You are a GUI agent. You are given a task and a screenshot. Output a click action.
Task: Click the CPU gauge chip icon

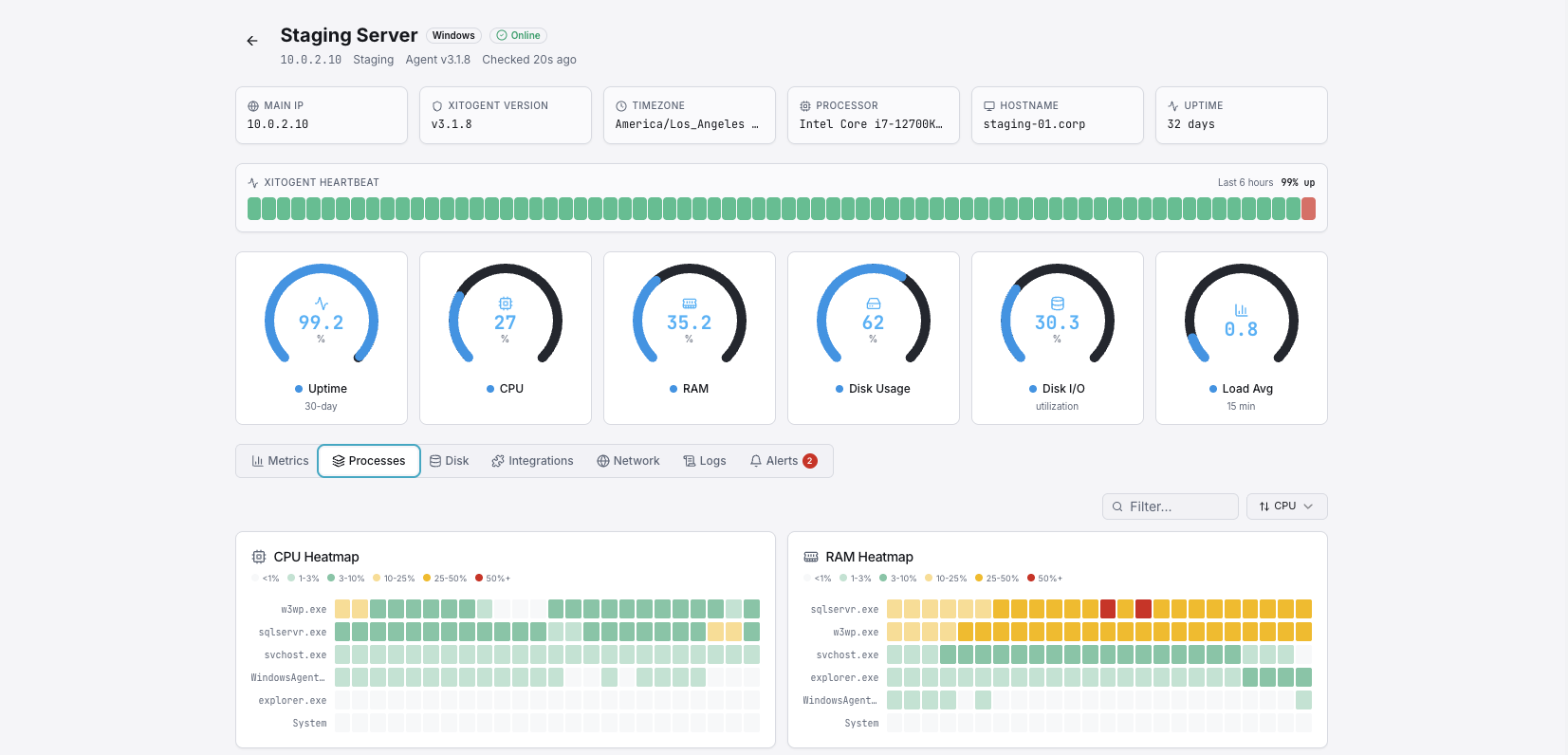pos(506,304)
